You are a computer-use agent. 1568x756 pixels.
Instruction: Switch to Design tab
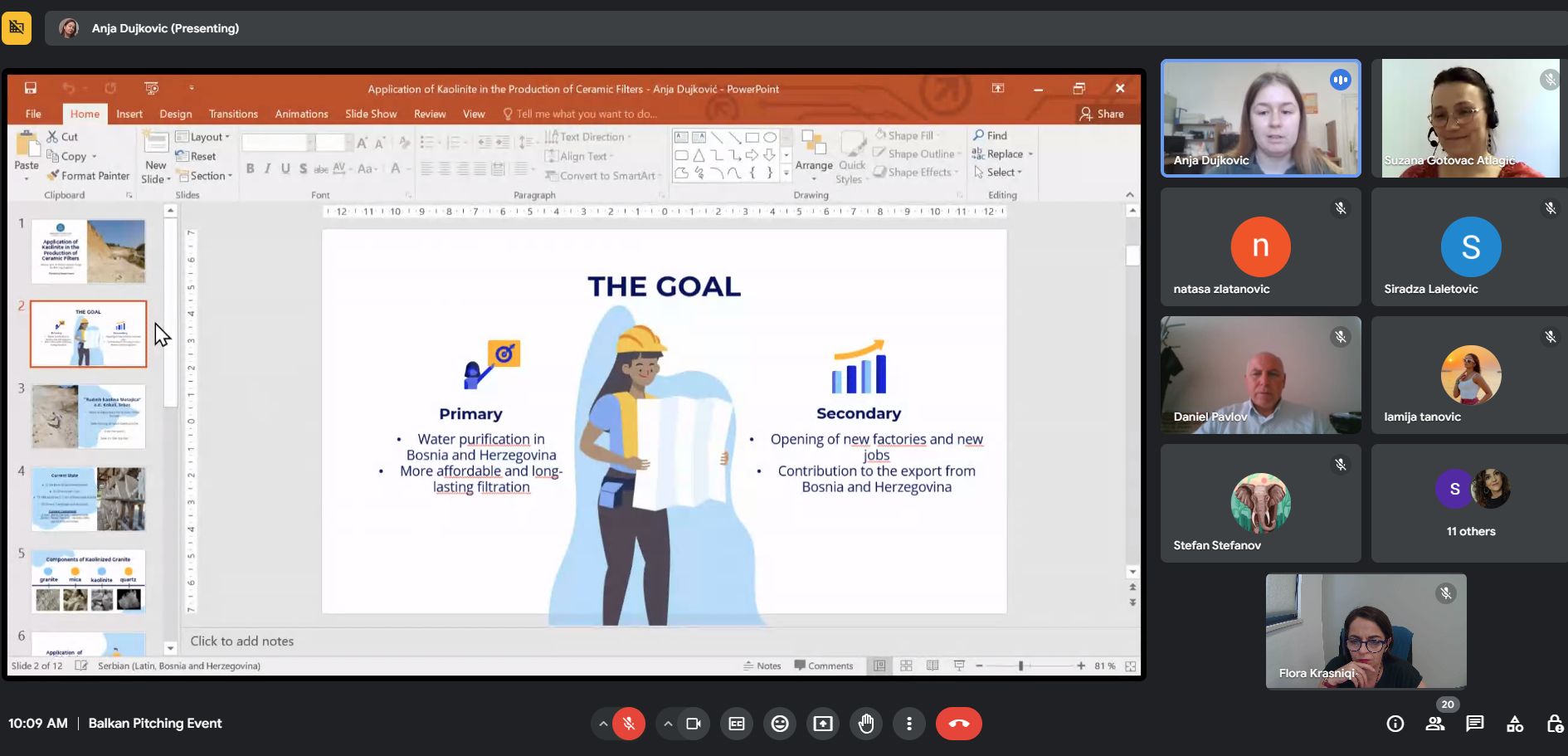click(175, 114)
